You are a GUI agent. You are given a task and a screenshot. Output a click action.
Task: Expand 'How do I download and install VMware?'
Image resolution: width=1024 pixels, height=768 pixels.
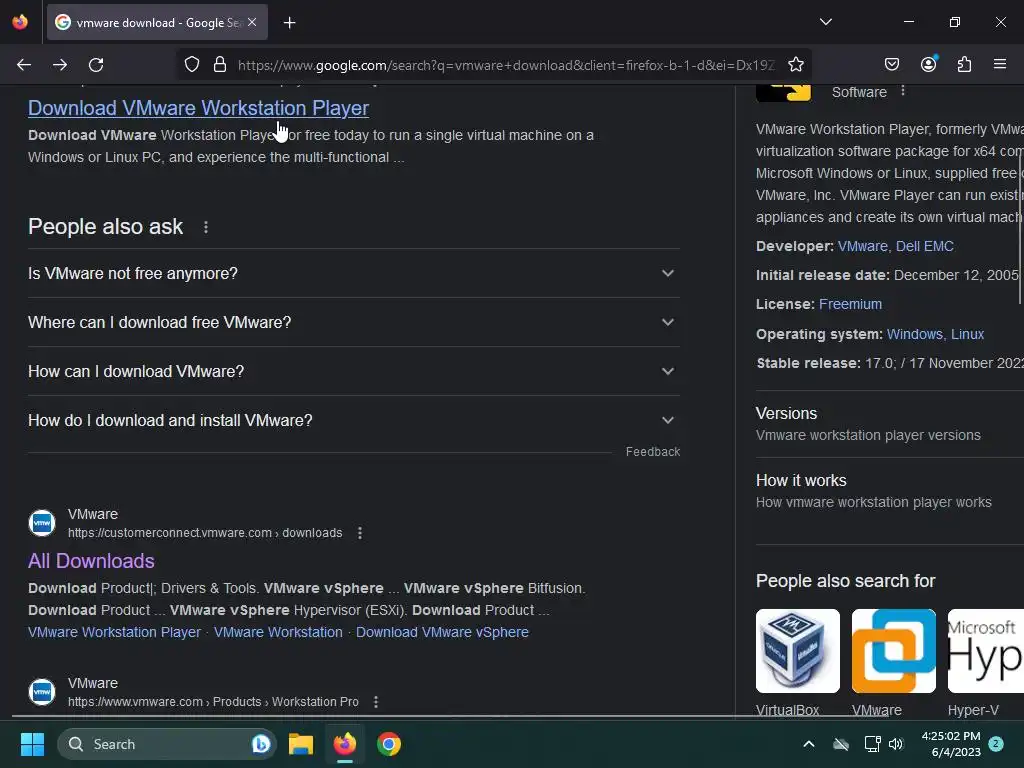pos(353,420)
